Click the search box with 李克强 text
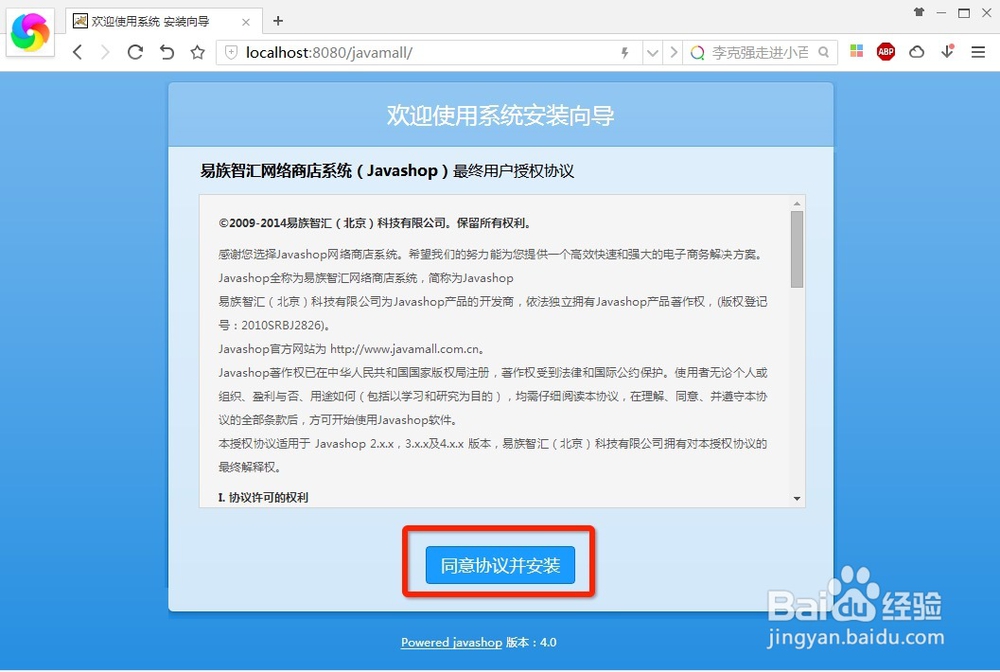The image size is (1000, 672). coord(760,52)
